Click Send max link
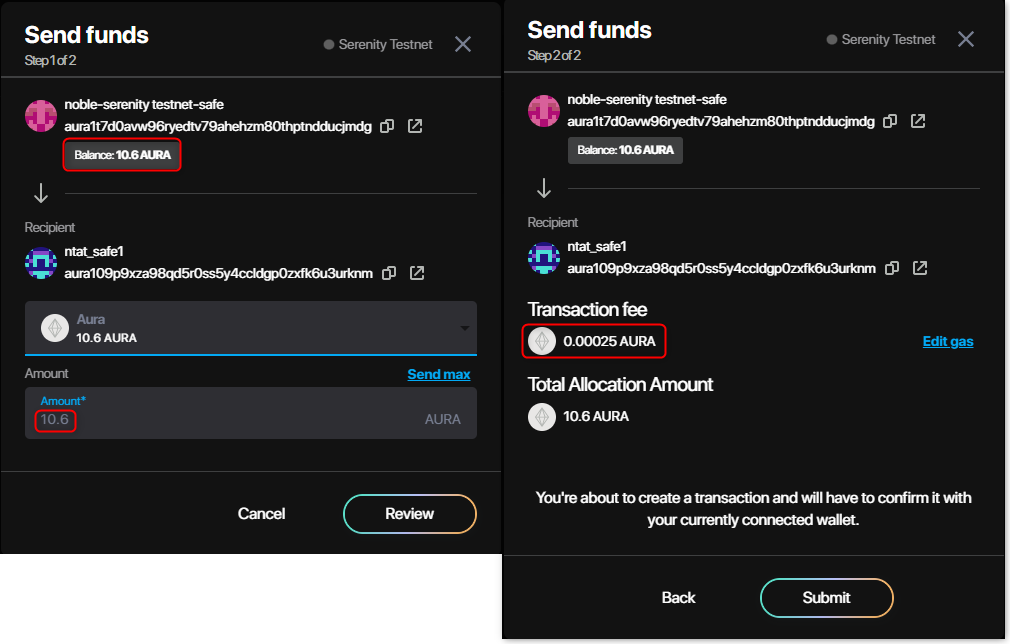The width and height of the screenshot is (1010, 644). point(438,374)
